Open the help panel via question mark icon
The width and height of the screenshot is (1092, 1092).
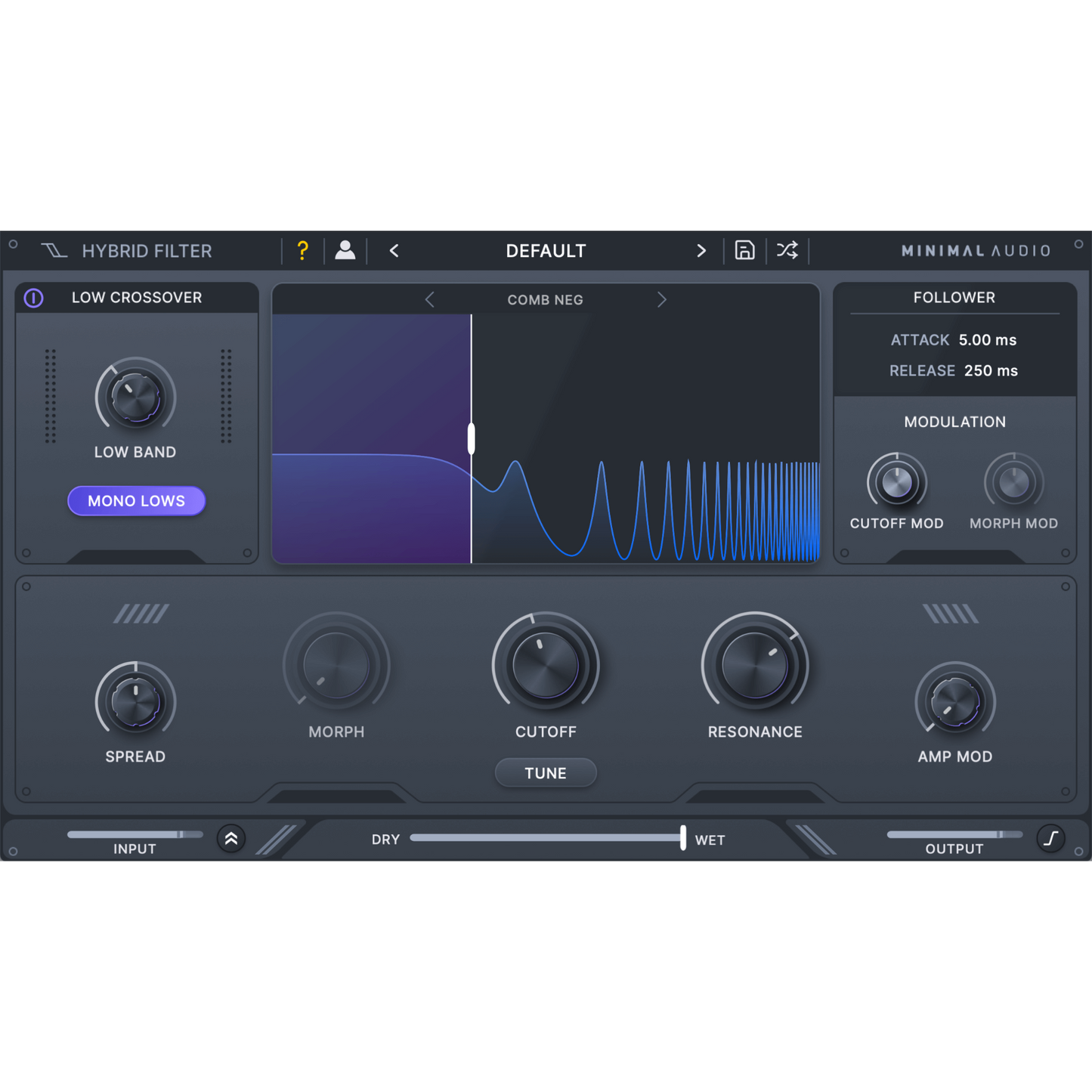click(x=303, y=250)
